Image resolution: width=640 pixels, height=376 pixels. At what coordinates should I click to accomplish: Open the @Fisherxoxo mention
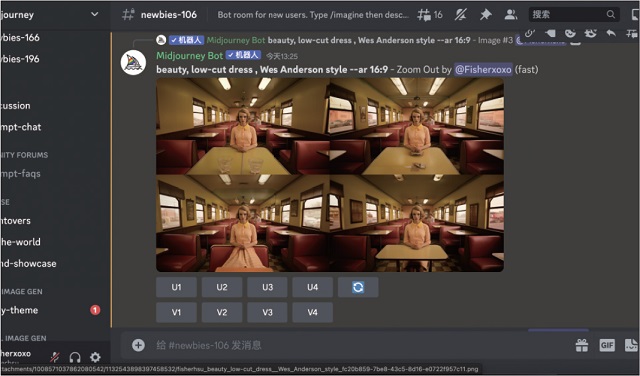click(483, 70)
